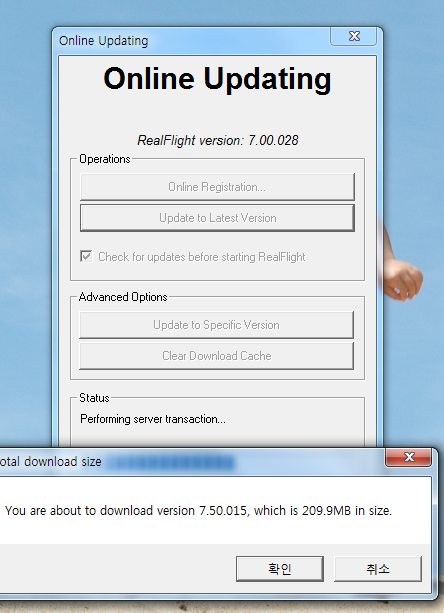Screen dimensions: 444x613
Task: Click the blurred text in dialog title bar
Action: (x=170, y=462)
